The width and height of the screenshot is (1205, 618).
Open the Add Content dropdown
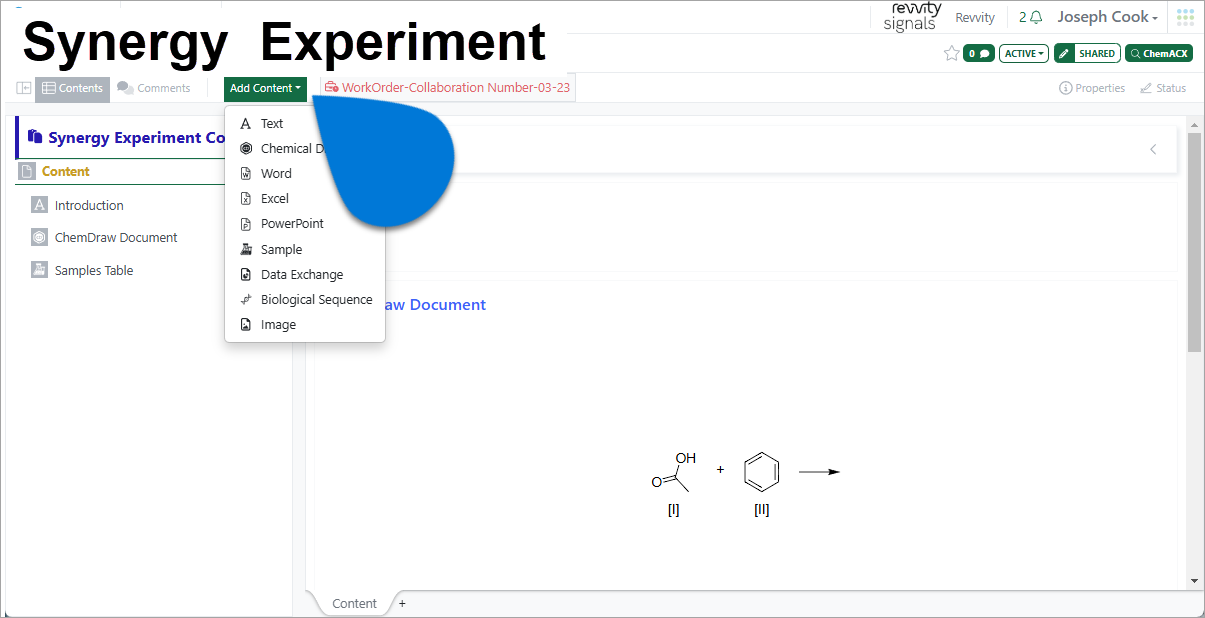[x=265, y=88]
